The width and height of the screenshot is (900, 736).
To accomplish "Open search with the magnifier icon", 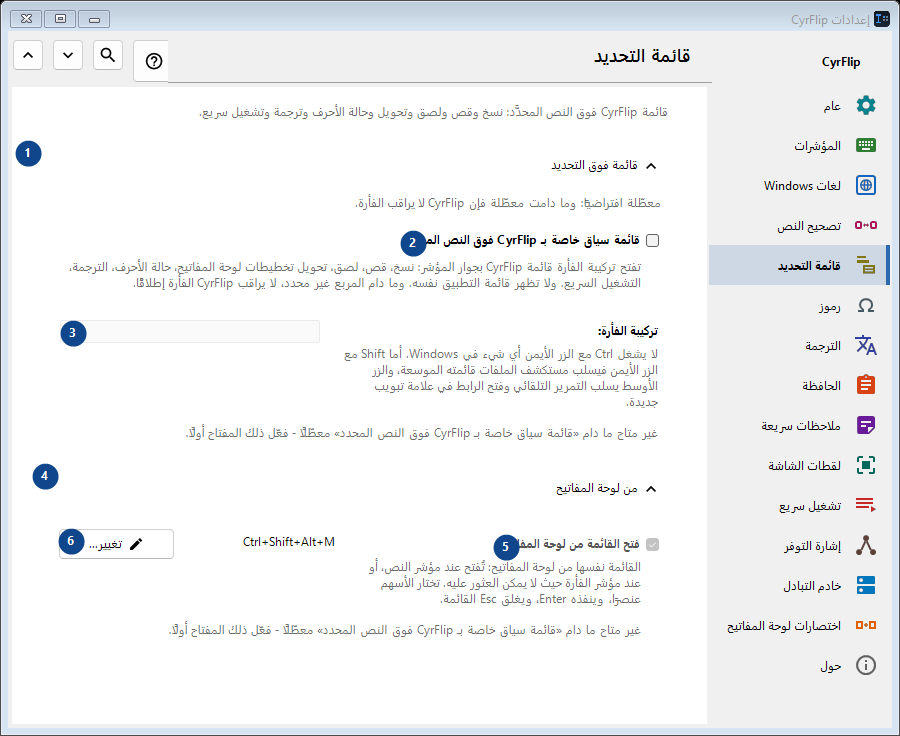I will pos(108,55).
